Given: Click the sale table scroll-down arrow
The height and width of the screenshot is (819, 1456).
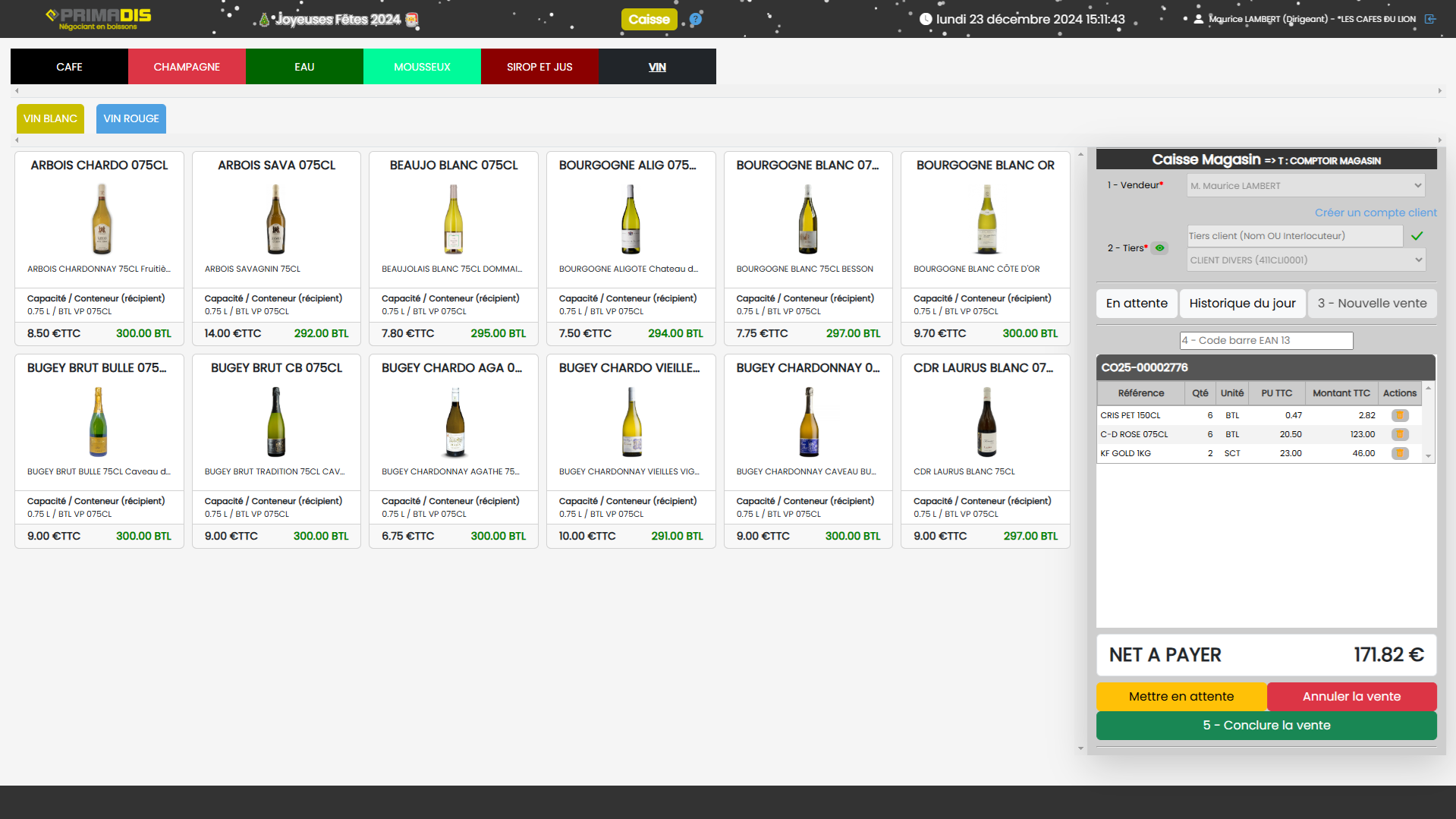Looking at the screenshot, I should pyautogui.click(x=1428, y=457).
